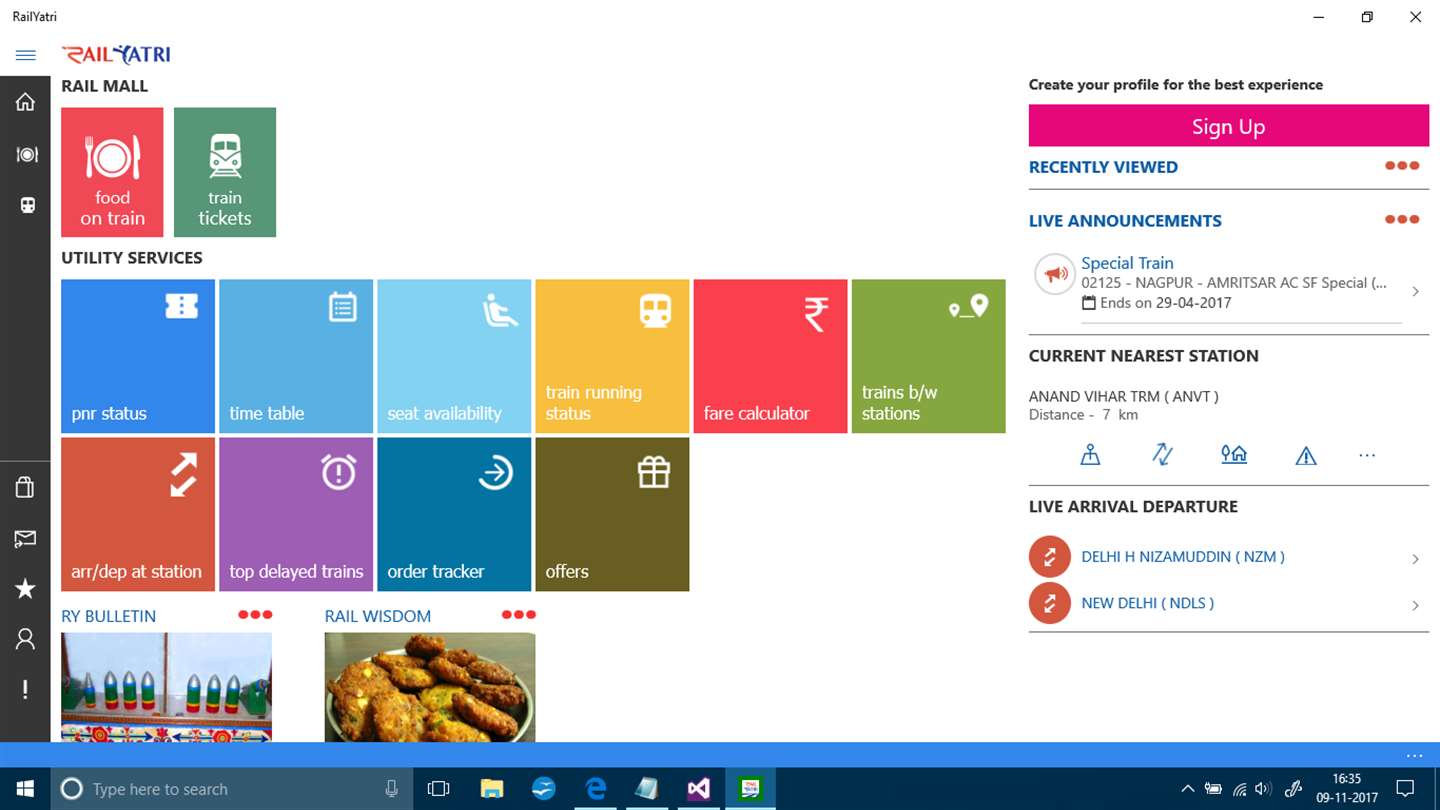Open the shopping bag sidebar icon

(x=25, y=487)
